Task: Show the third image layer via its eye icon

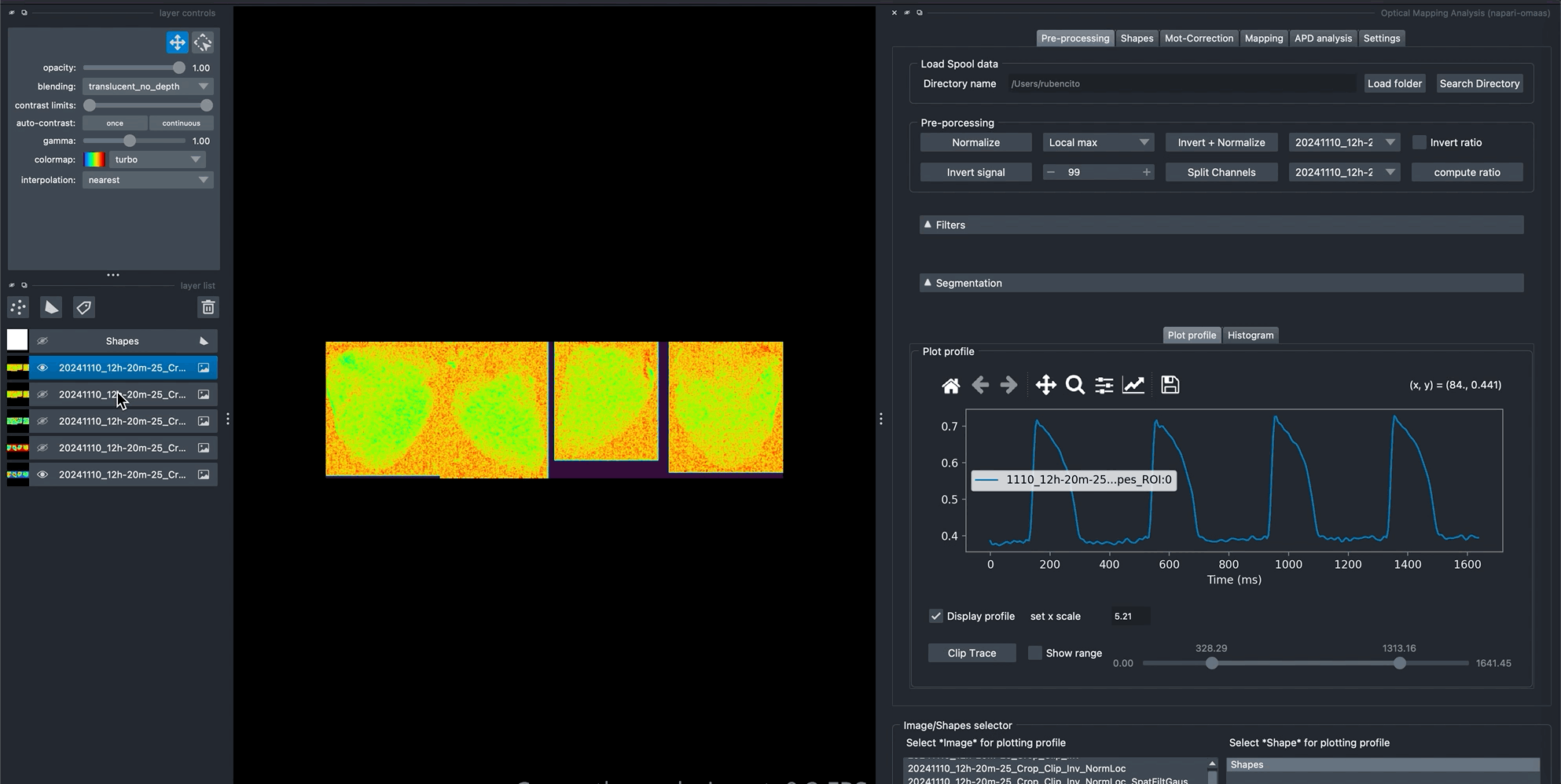Action: point(42,421)
